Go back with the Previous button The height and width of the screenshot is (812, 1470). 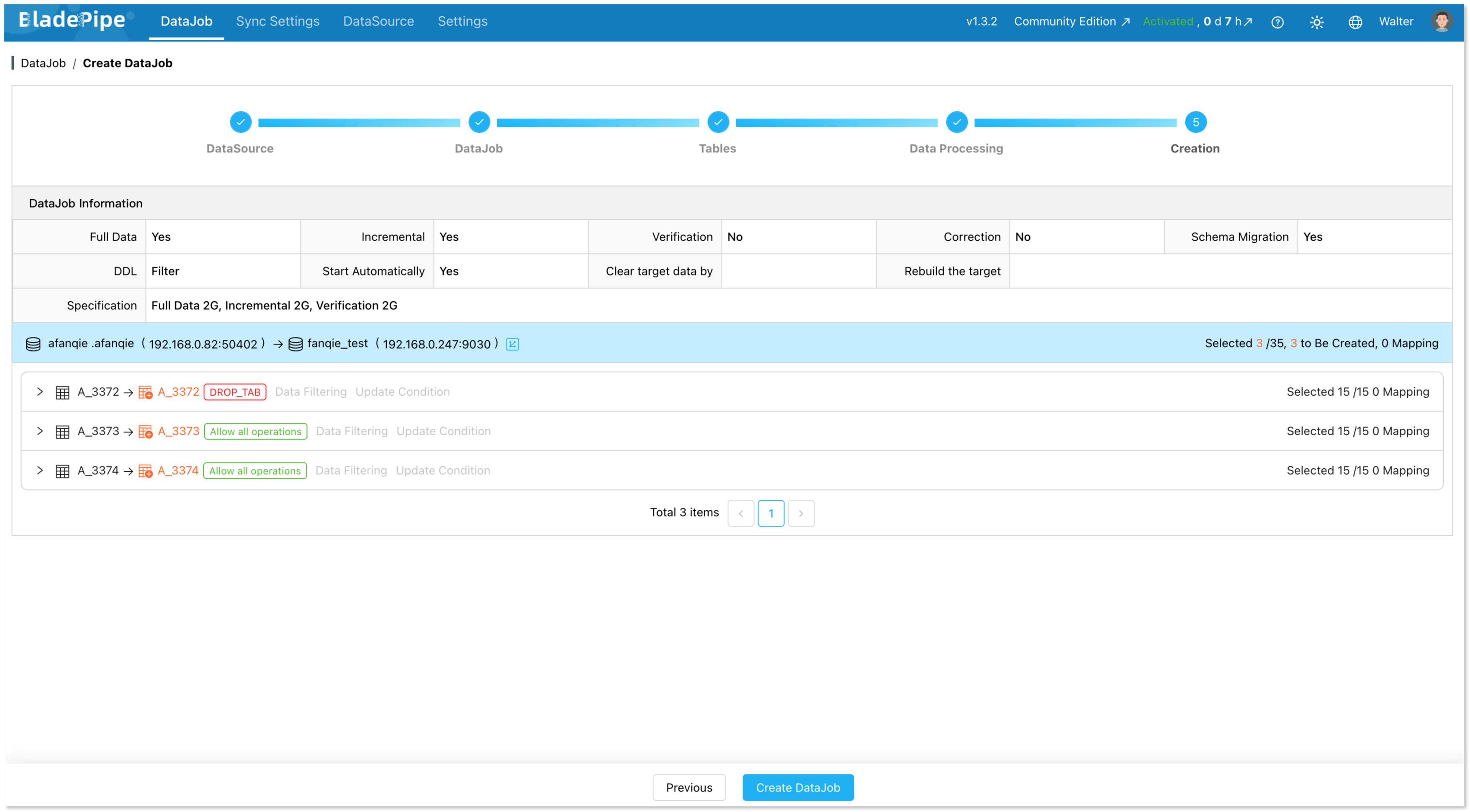[x=689, y=787]
